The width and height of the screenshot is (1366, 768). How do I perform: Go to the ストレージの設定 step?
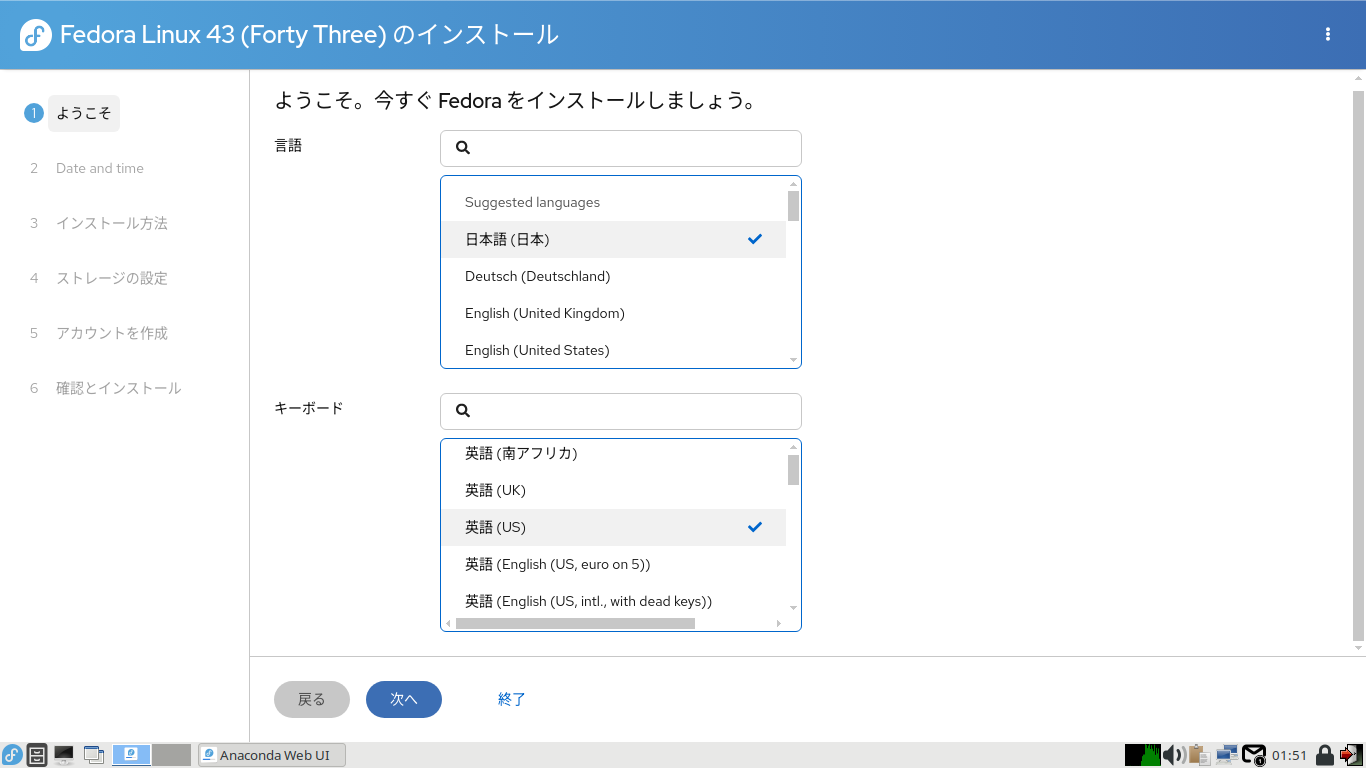(x=112, y=278)
